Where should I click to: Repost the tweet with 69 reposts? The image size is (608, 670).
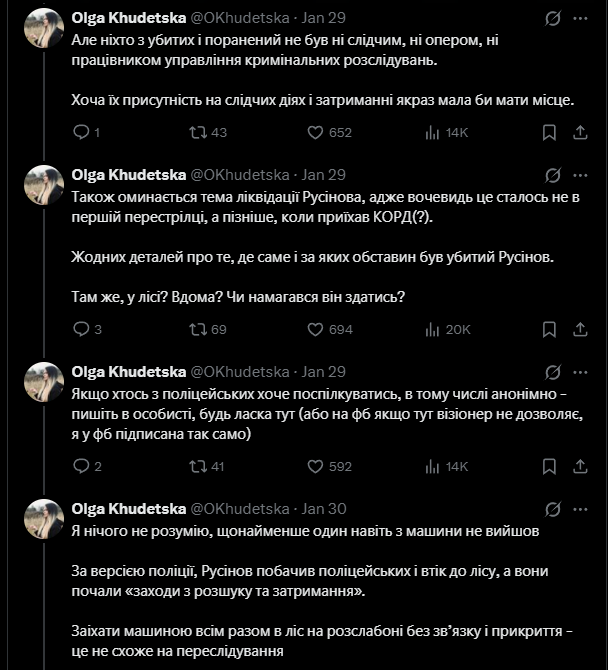click(x=198, y=329)
